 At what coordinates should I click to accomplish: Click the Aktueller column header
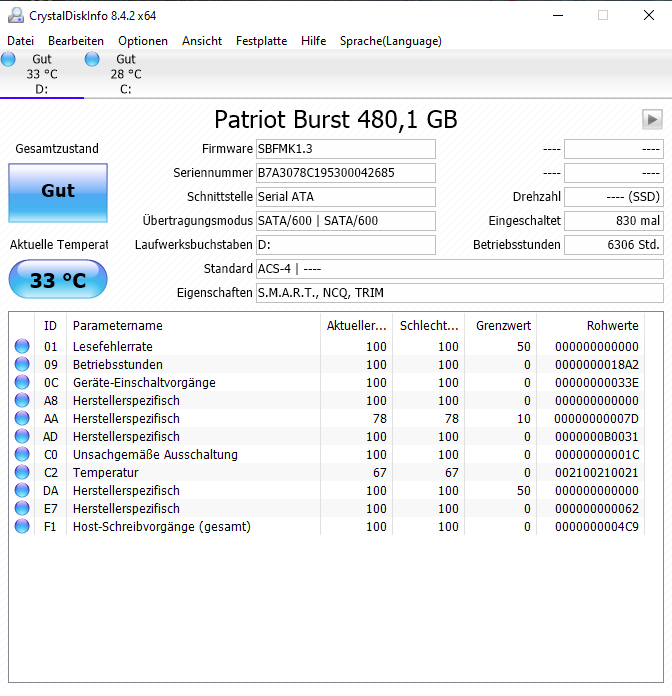356,326
